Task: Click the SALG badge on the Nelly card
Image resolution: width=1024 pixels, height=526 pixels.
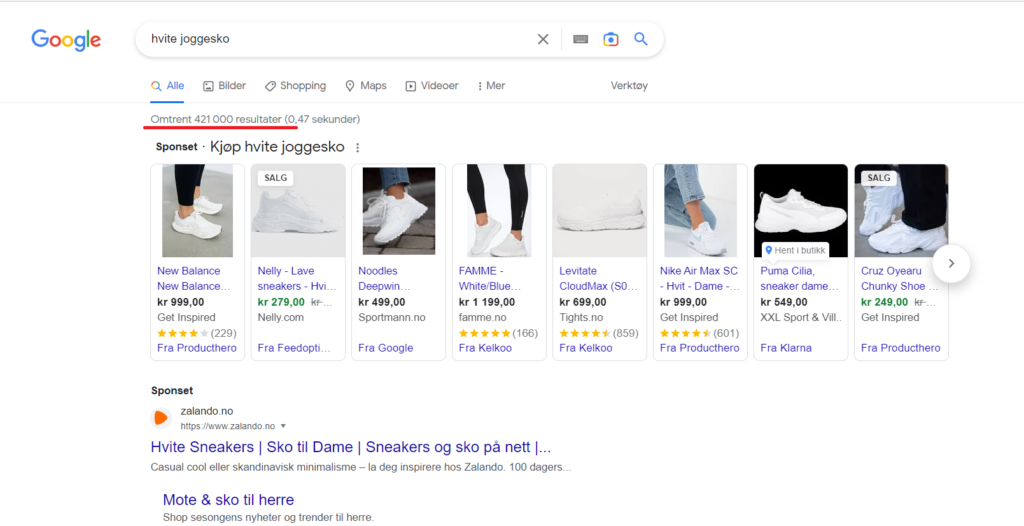Action: coord(275,178)
